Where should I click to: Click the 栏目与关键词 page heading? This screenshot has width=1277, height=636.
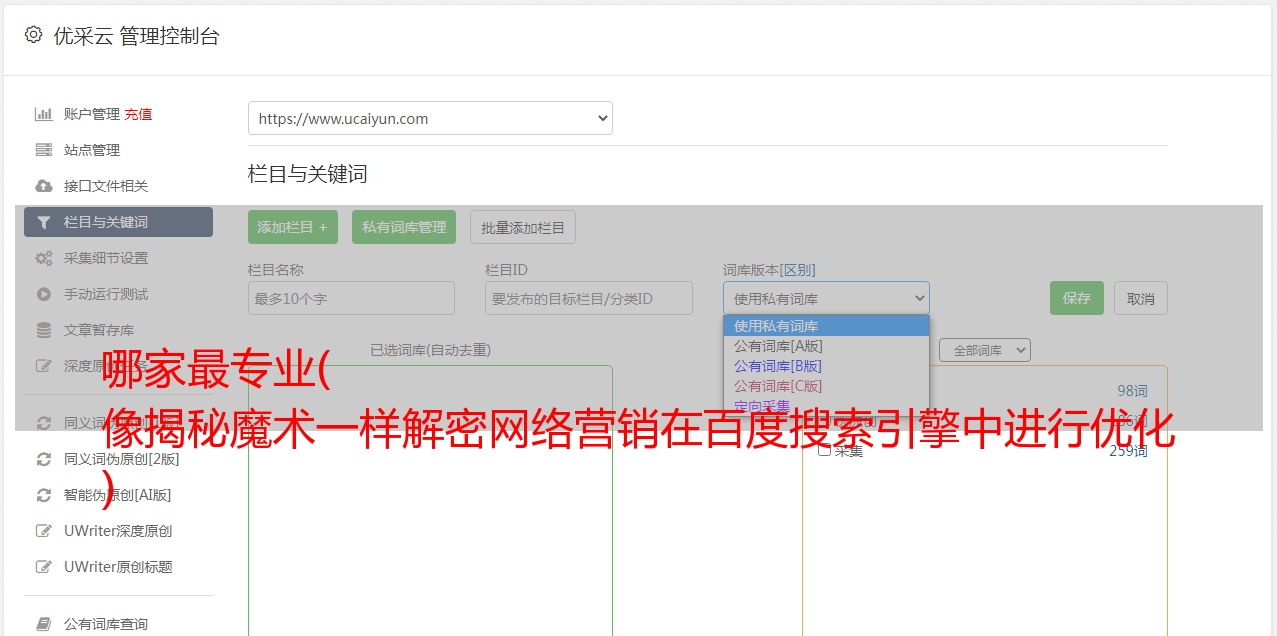(x=308, y=174)
